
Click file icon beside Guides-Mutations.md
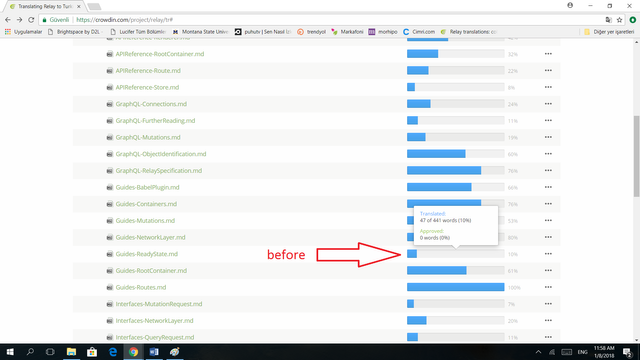pos(109,221)
